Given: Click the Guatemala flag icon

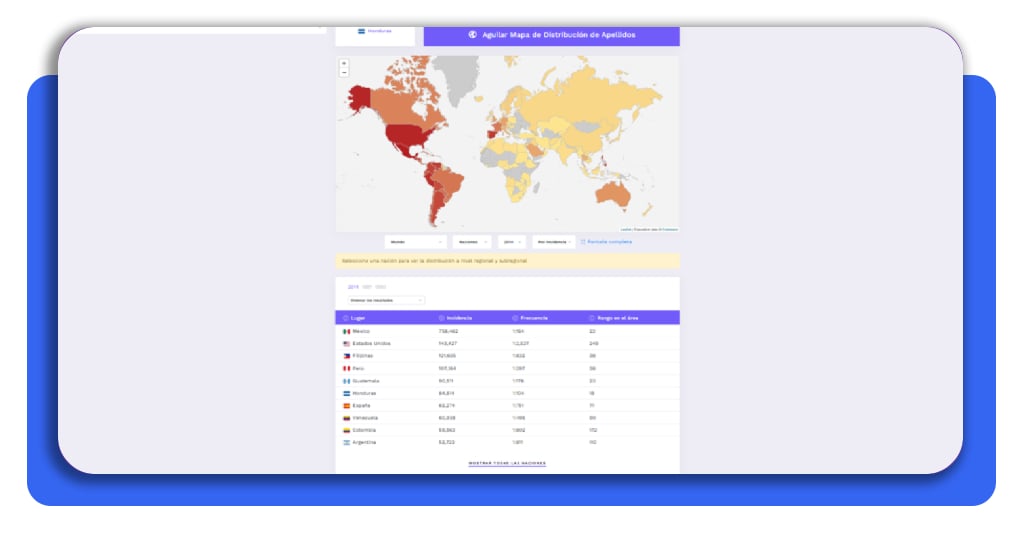Looking at the screenshot, I should tap(347, 381).
